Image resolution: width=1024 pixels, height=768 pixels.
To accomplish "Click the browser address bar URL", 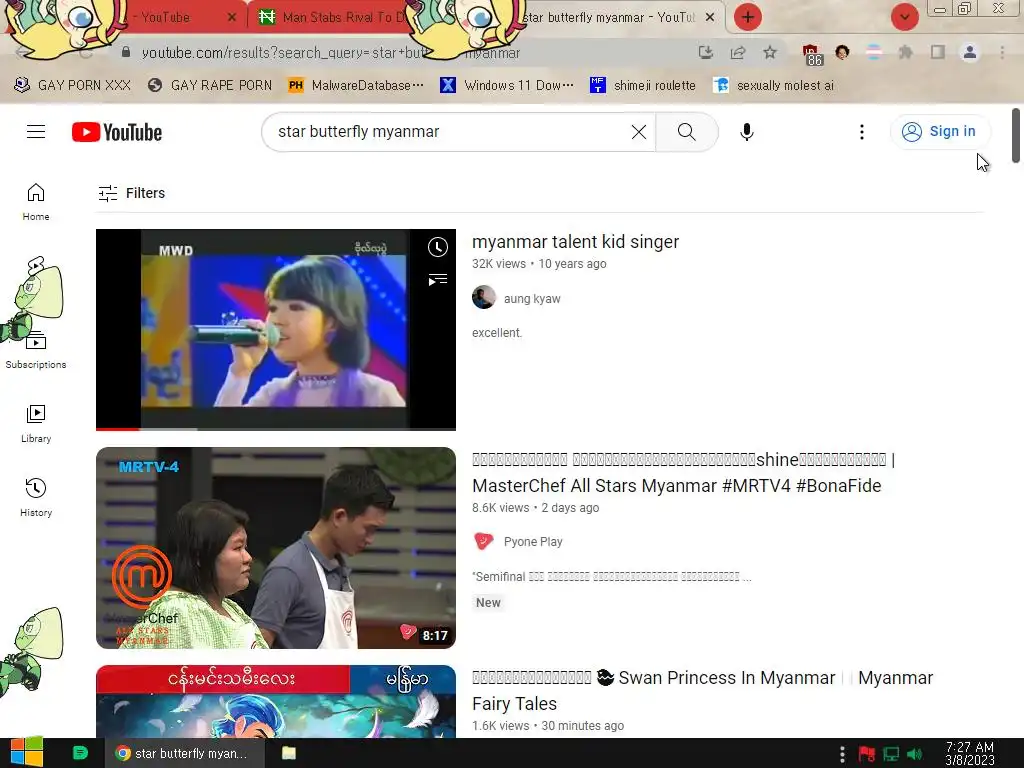I will (x=330, y=53).
